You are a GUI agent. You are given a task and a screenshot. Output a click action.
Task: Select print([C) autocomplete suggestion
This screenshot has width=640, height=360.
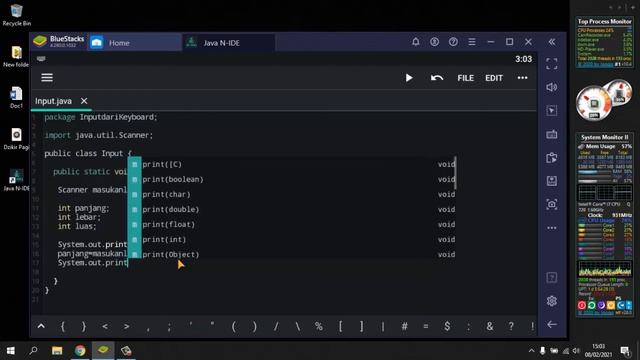tap(292, 164)
